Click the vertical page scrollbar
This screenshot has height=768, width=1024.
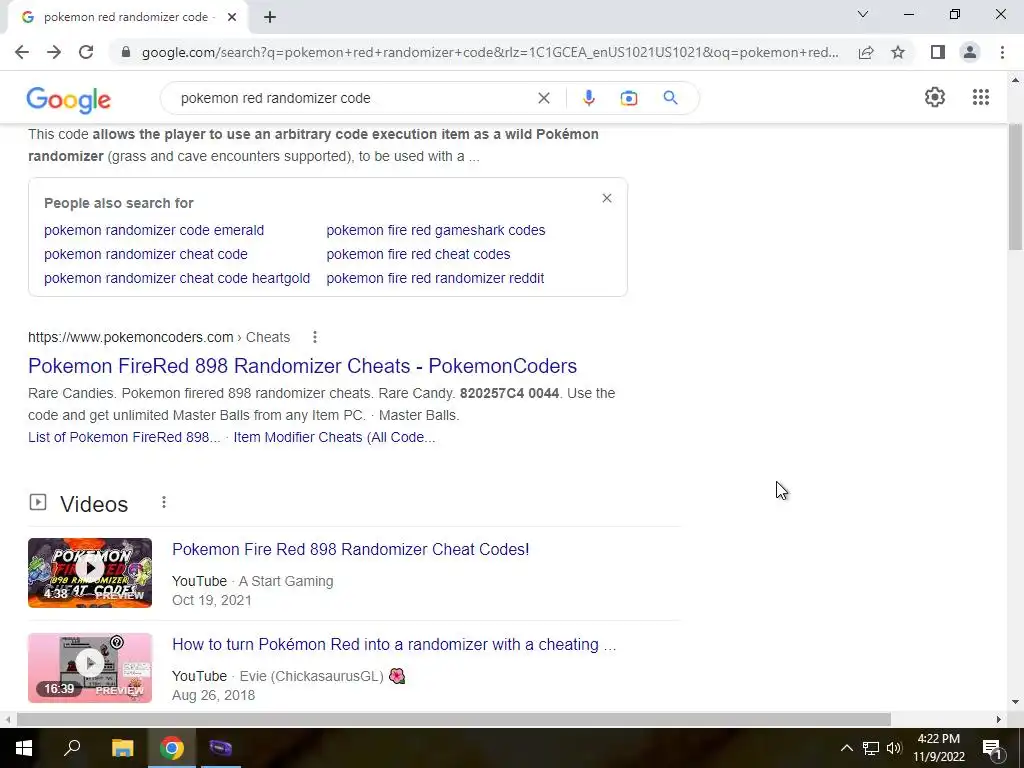coord(1015,186)
